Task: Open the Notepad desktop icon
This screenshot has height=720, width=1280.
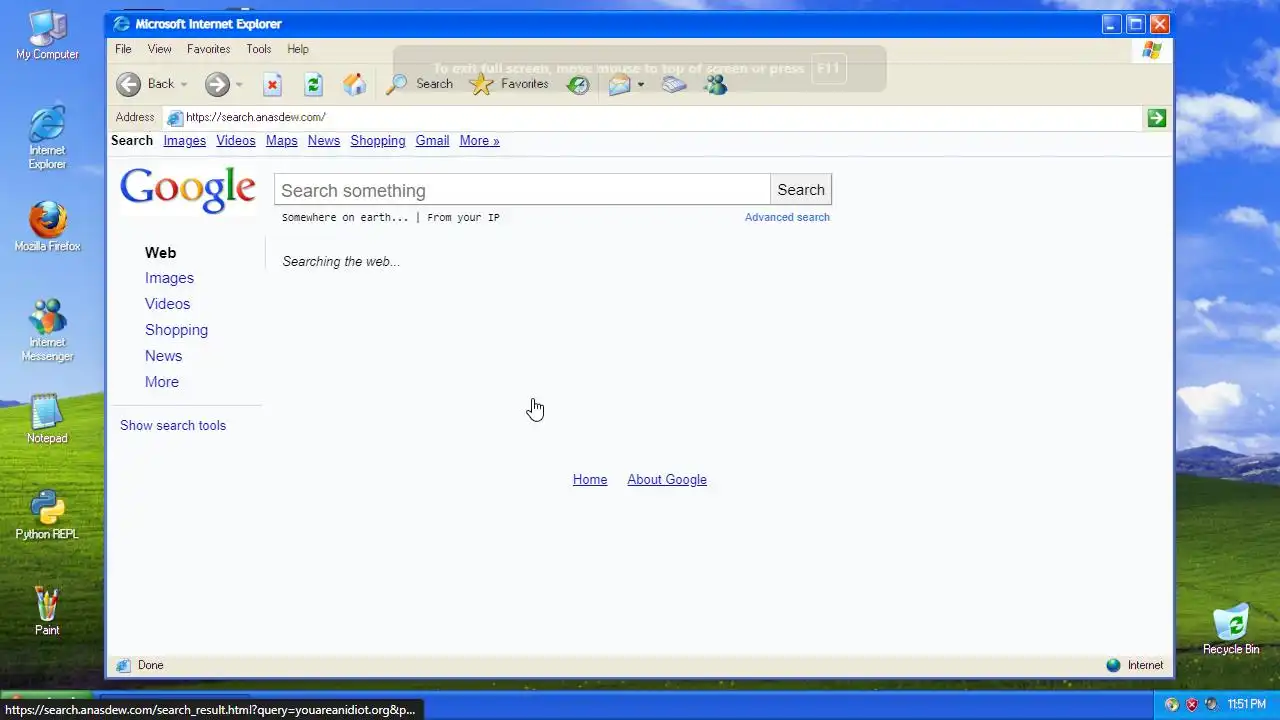Action: coord(47,420)
